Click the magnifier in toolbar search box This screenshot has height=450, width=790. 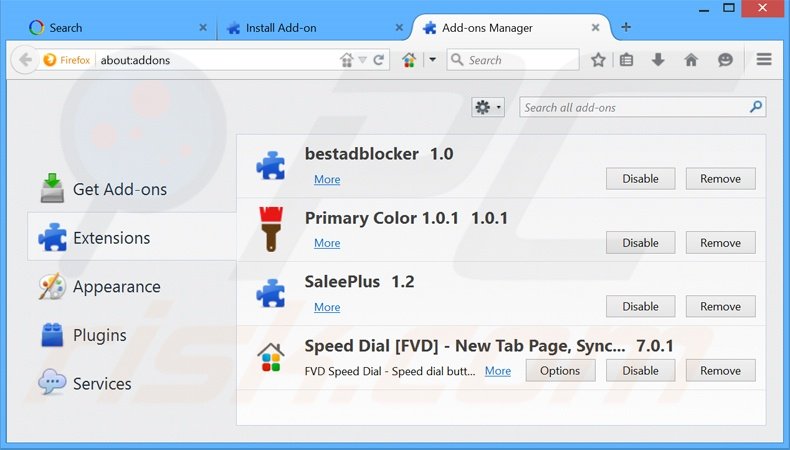point(457,60)
